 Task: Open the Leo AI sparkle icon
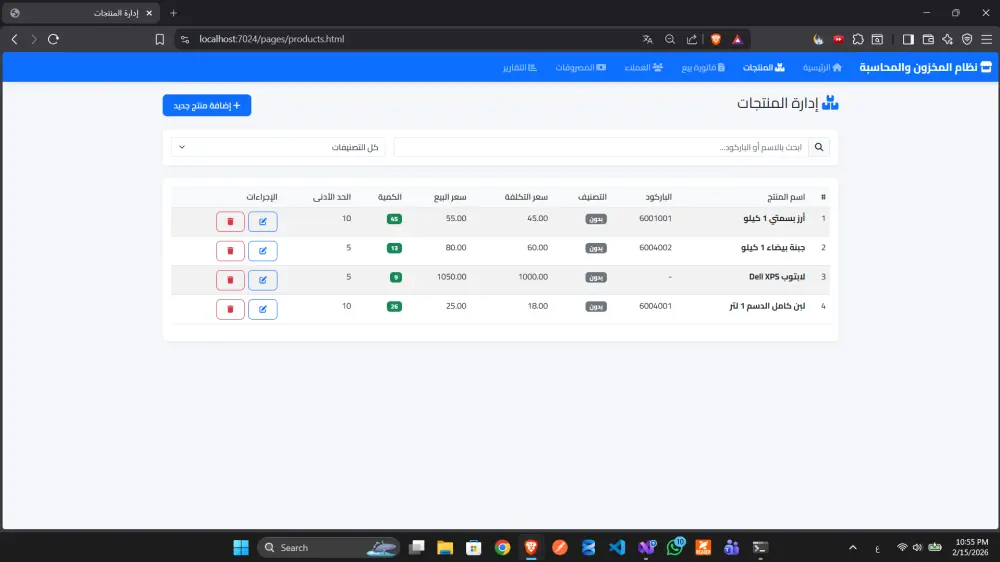click(x=948, y=39)
